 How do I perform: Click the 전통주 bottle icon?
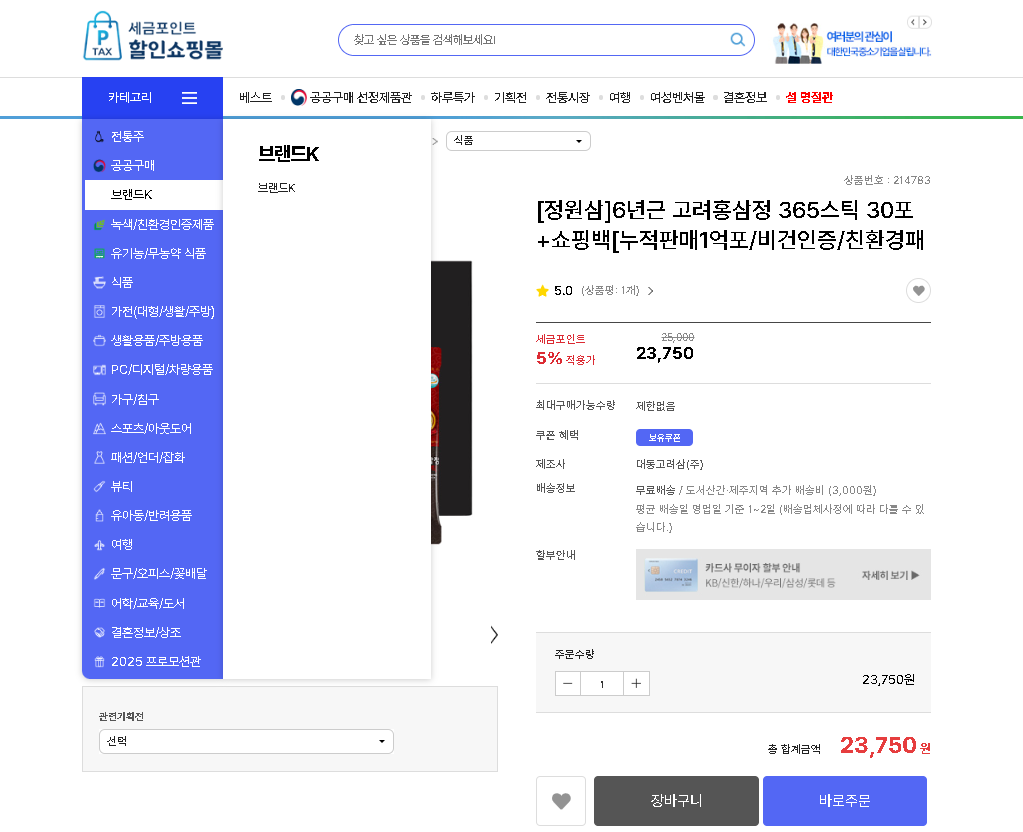pos(99,136)
